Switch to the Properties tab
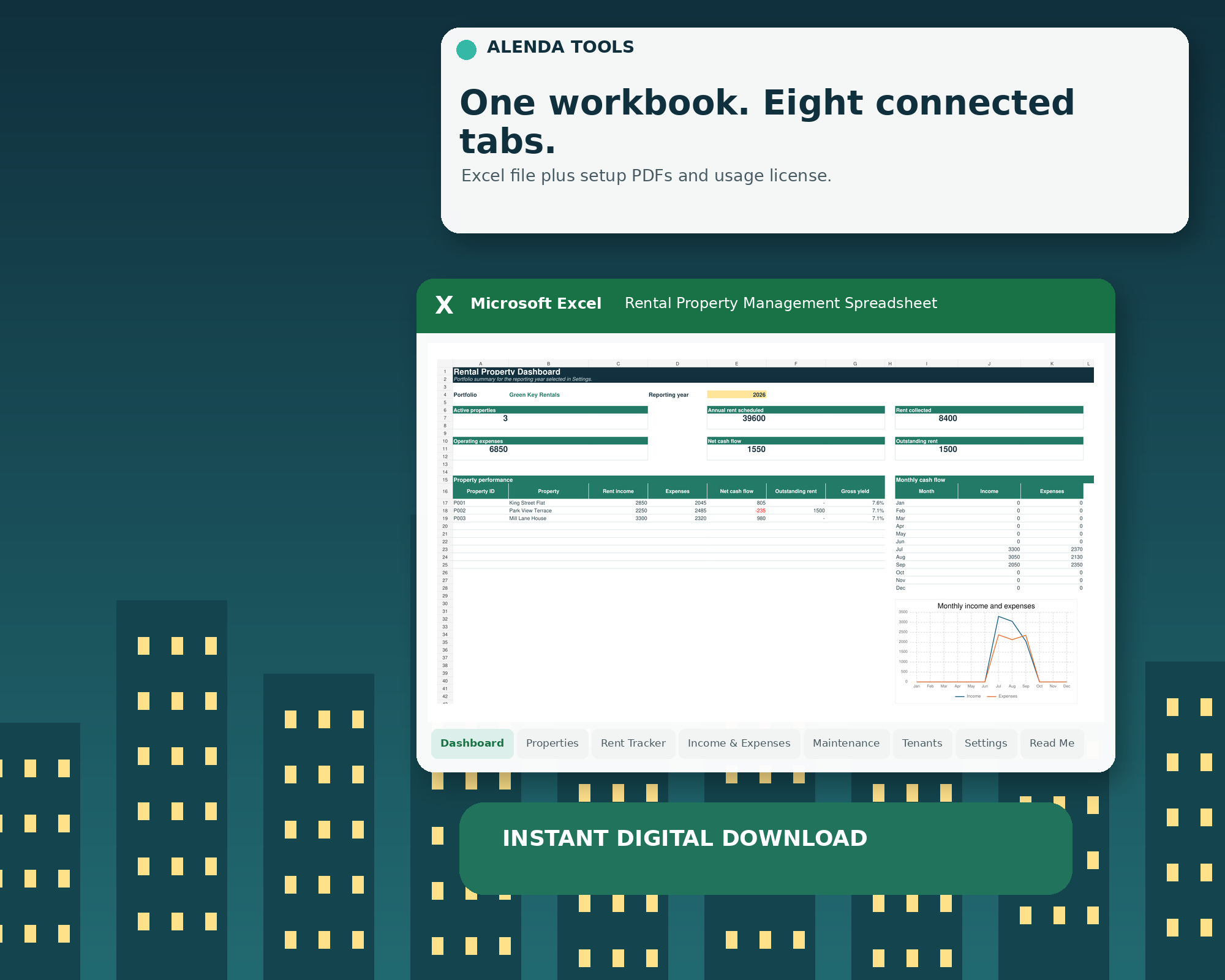 [x=552, y=744]
